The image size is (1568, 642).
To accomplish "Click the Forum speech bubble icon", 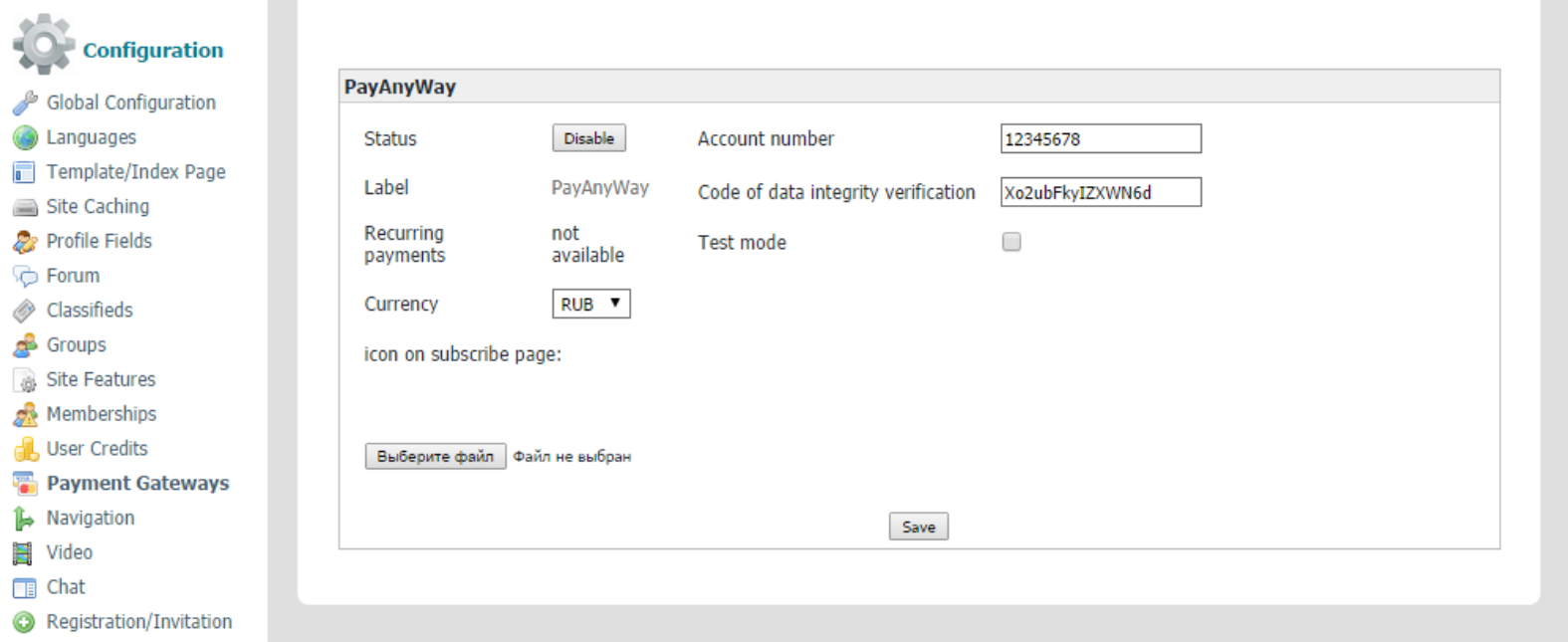I will pyautogui.click(x=25, y=277).
